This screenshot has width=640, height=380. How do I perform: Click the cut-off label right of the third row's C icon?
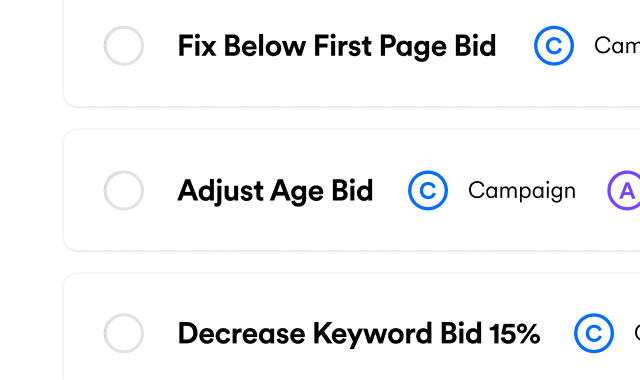coord(637,333)
